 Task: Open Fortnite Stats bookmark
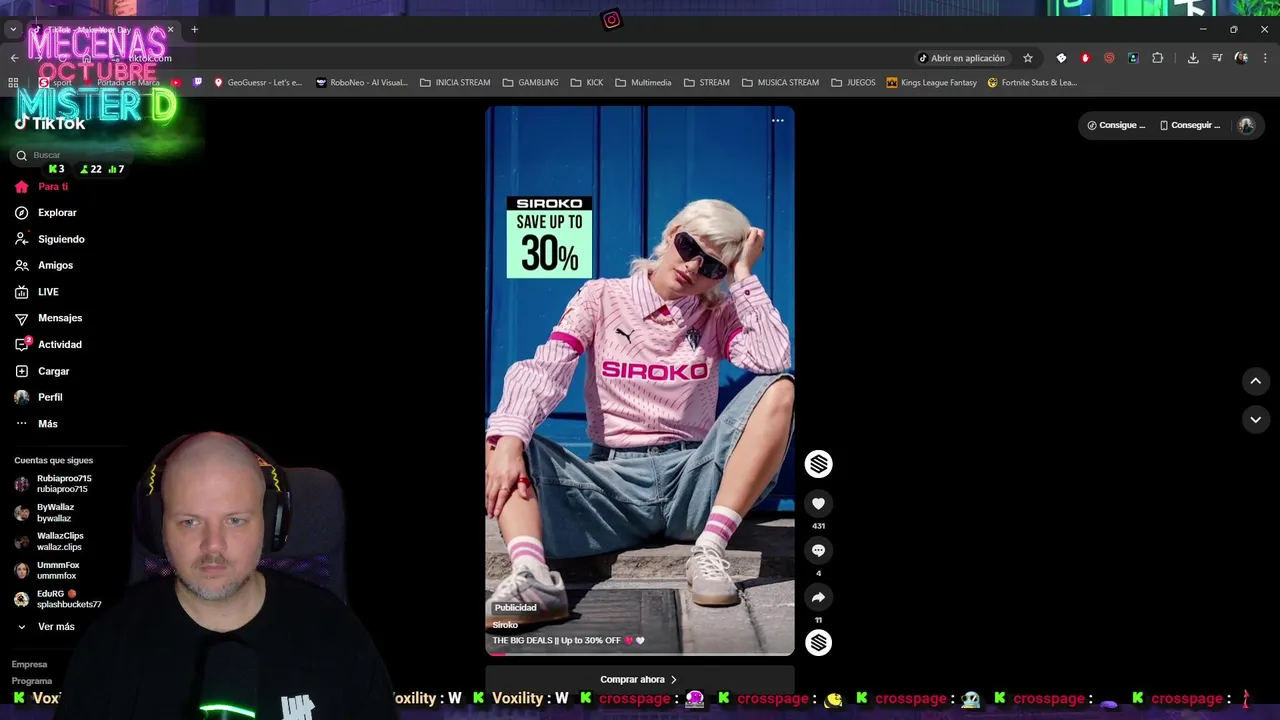coord(1032,83)
